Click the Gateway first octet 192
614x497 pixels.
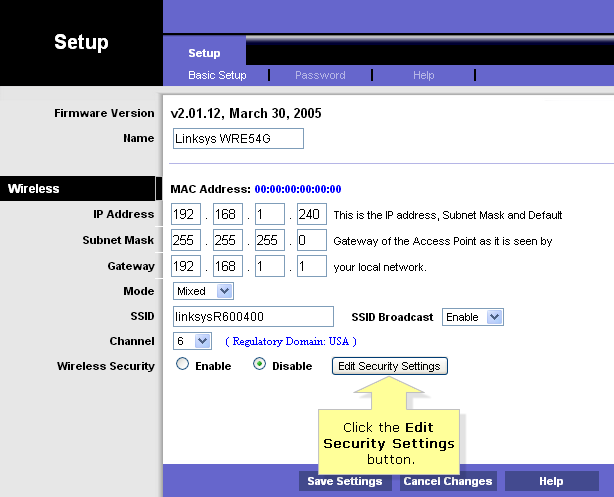(x=186, y=266)
